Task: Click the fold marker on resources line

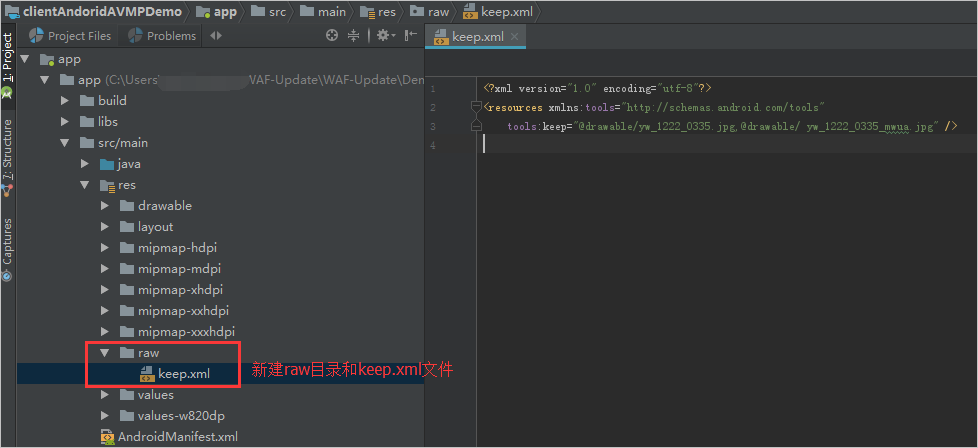Action: (x=477, y=107)
